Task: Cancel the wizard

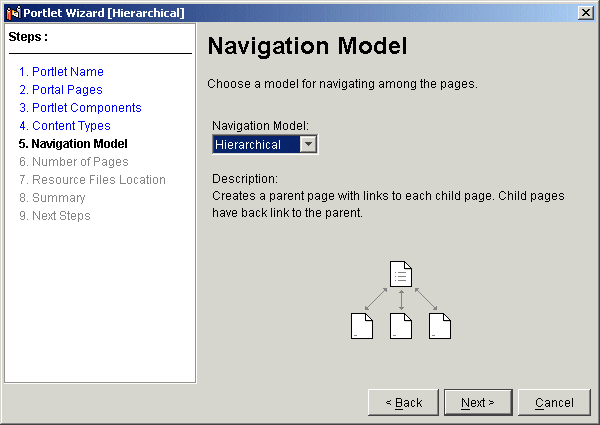Action: [554, 402]
